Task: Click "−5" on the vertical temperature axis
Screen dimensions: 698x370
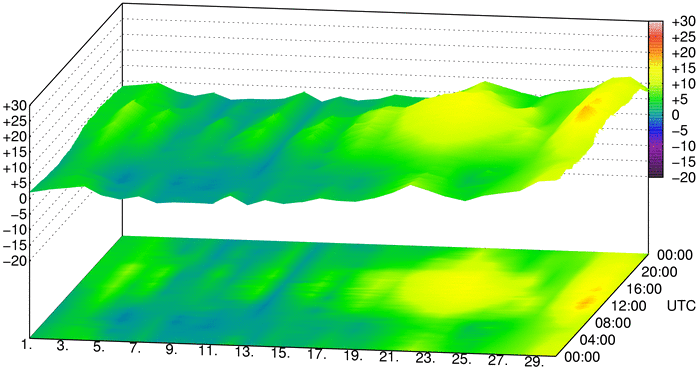Action: click(x=19, y=214)
